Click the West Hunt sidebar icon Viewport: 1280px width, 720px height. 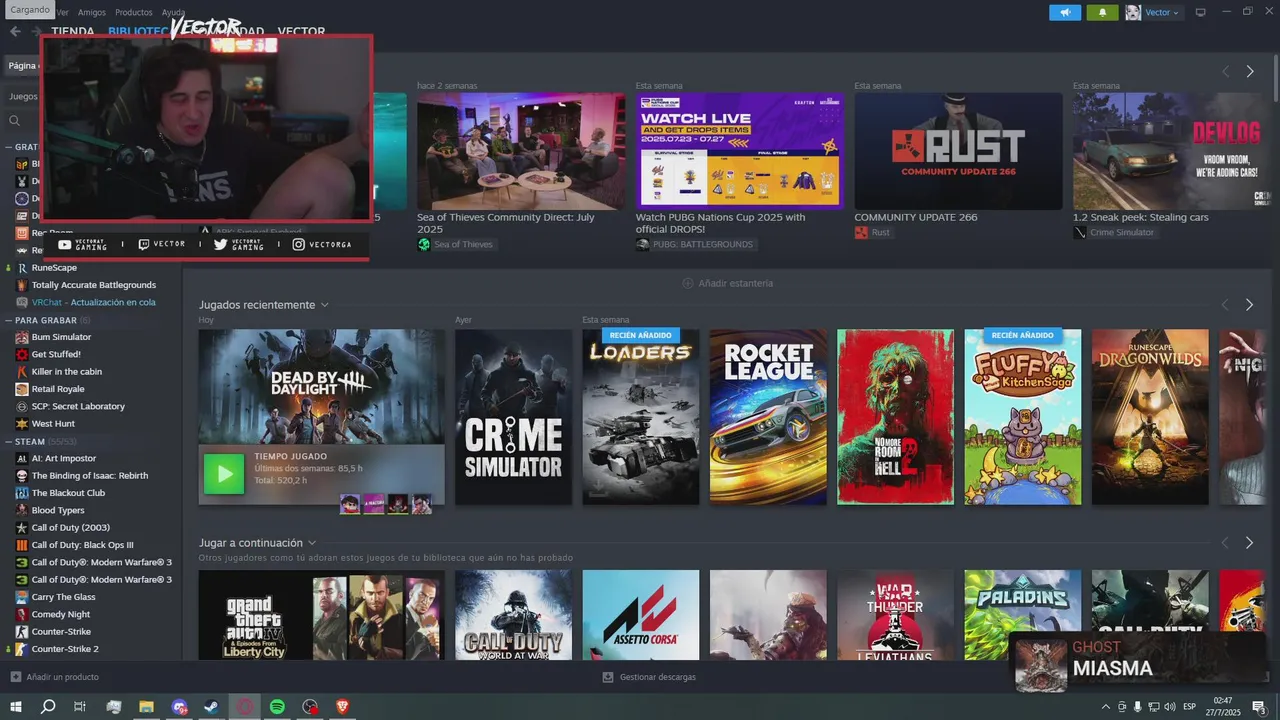point(22,423)
